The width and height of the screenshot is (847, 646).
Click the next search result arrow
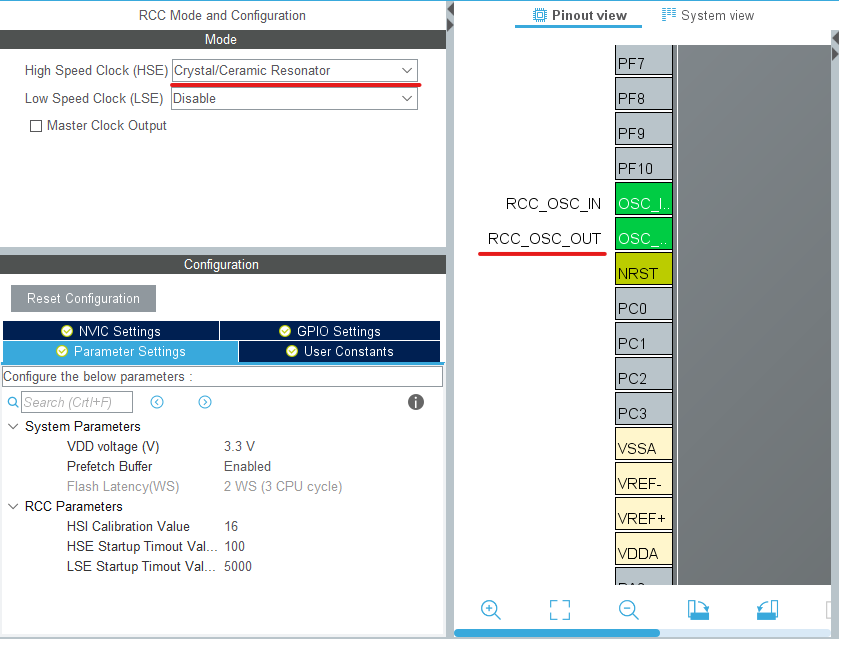tap(204, 402)
